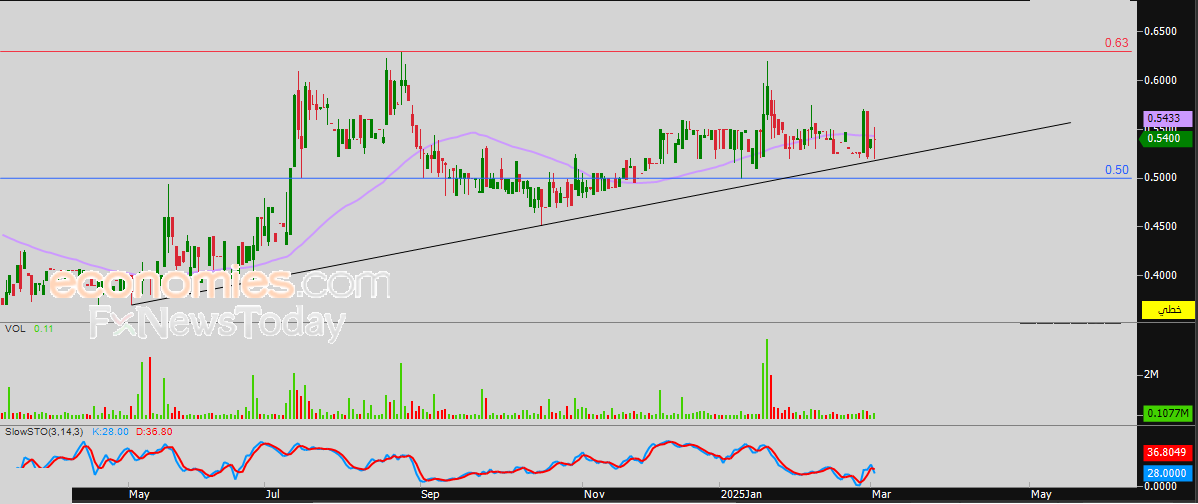Click the Sep label on time axis
Image resolution: width=1198 pixels, height=504 pixels.
(430, 494)
